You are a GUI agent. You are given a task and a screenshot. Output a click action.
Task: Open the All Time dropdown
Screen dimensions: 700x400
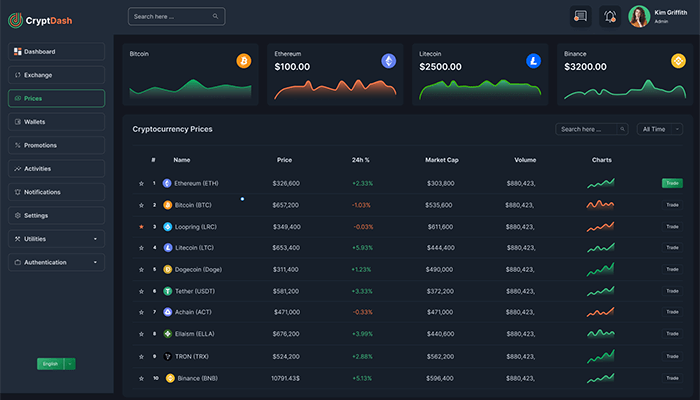click(x=659, y=129)
